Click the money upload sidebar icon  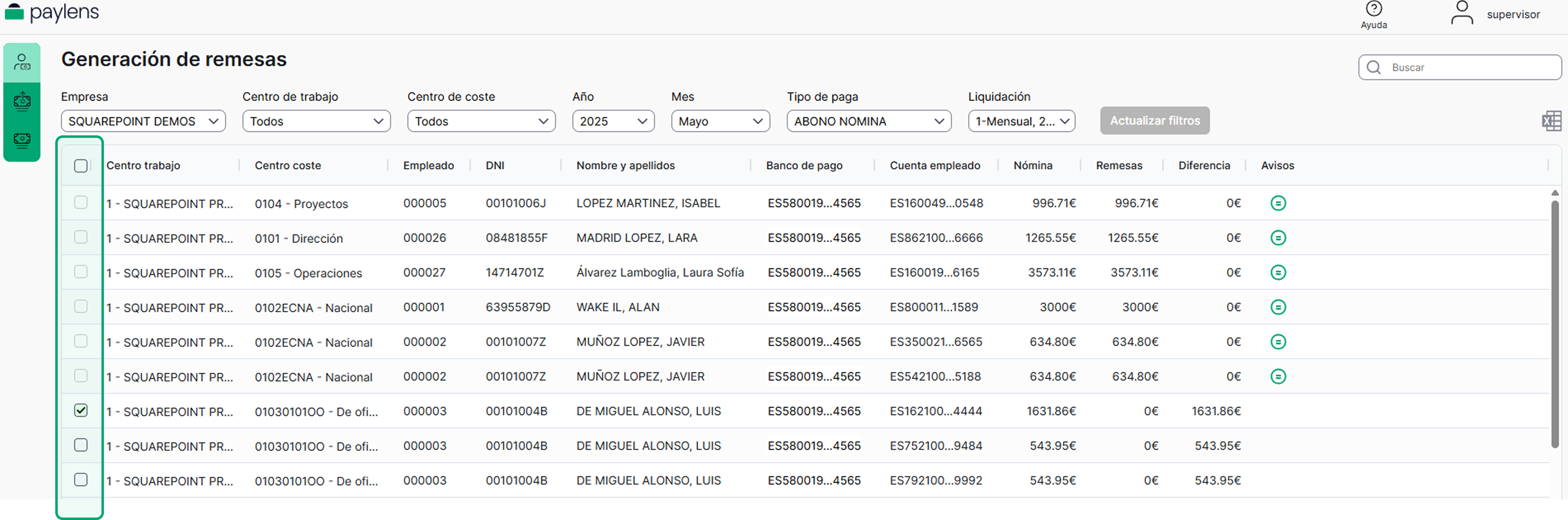[22, 101]
